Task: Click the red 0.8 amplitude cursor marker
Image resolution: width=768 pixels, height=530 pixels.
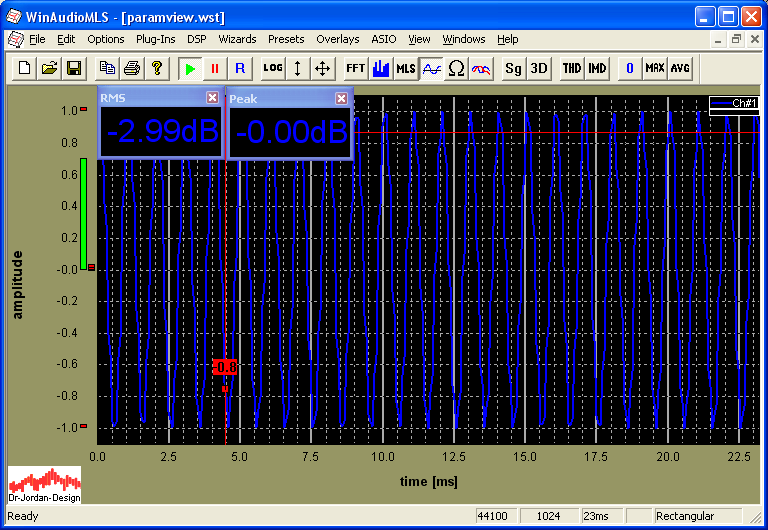Action: [x=225, y=368]
